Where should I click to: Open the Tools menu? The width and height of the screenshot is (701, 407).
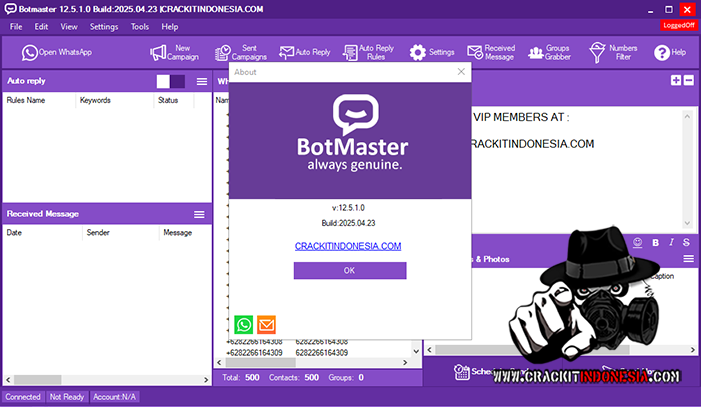click(140, 26)
